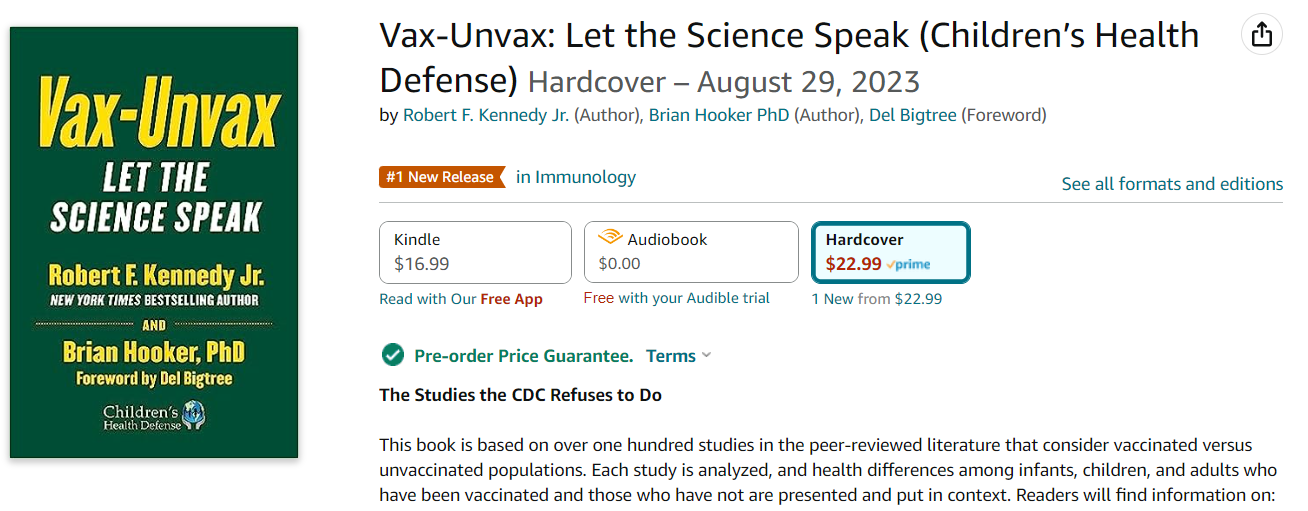Click the Audible audiobook icon
The image size is (1308, 511).
click(609, 238)
